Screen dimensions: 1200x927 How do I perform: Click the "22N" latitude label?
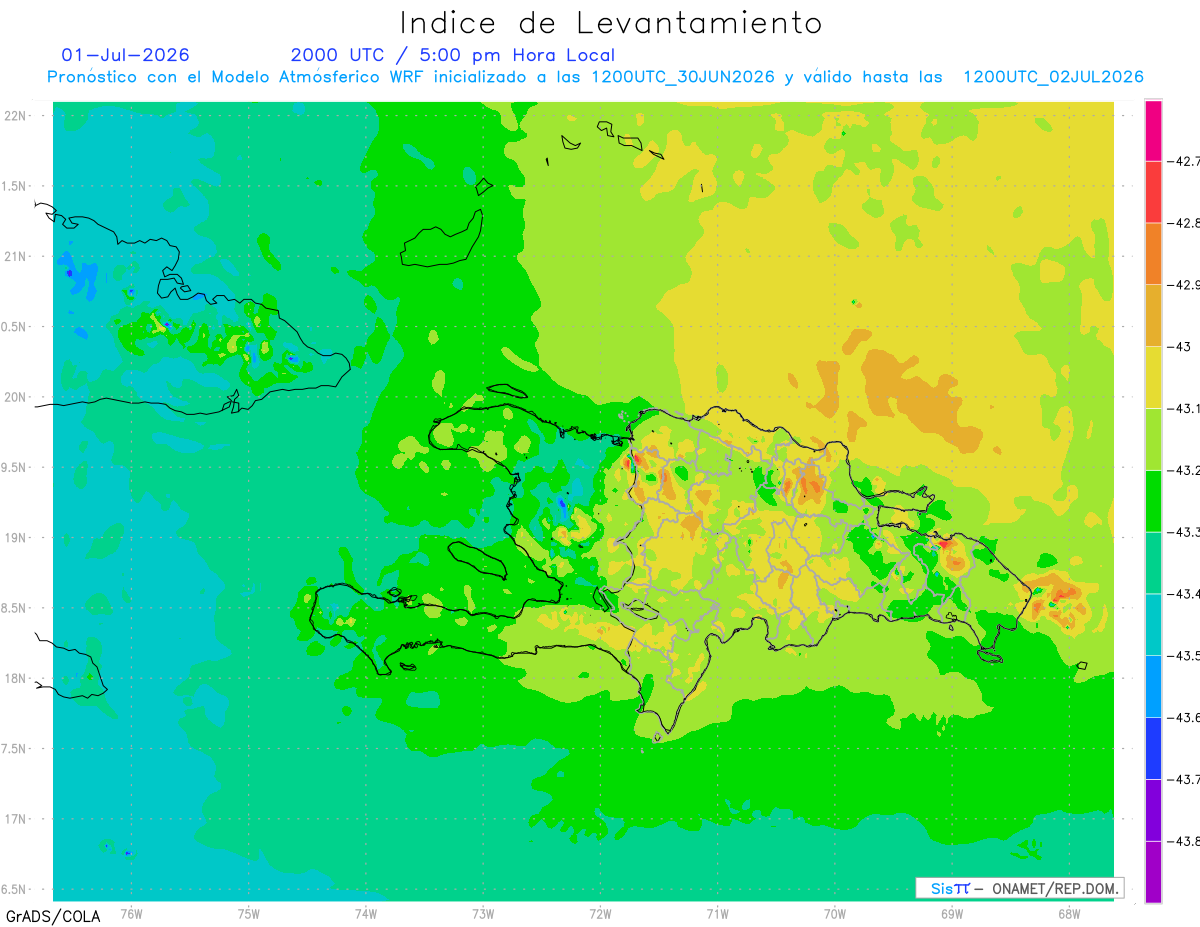16,116
